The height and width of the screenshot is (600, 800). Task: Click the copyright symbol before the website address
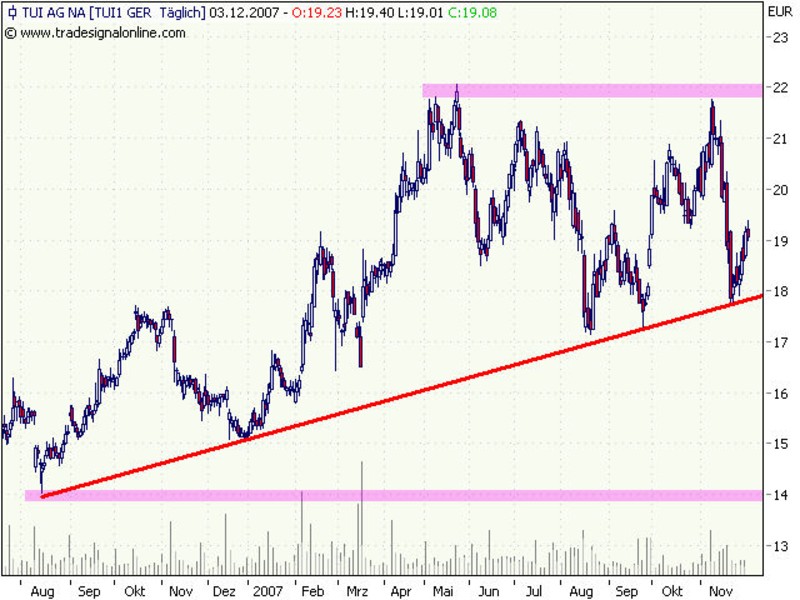pyautogui.click(x=9, y=32)
